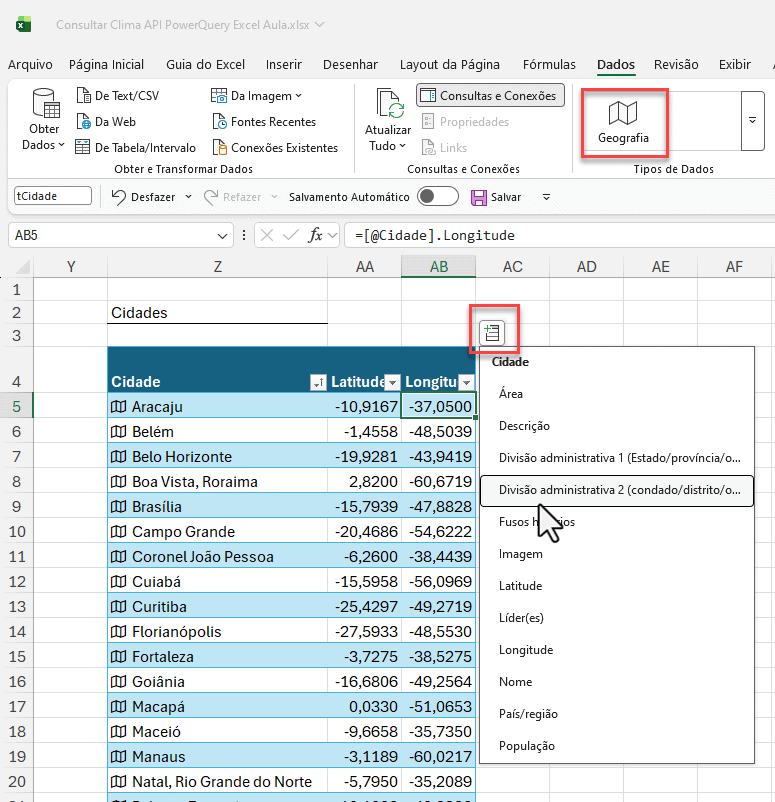Open the Inserir ribbon tab
Screen dimensions: 775x802
[284, 65]
